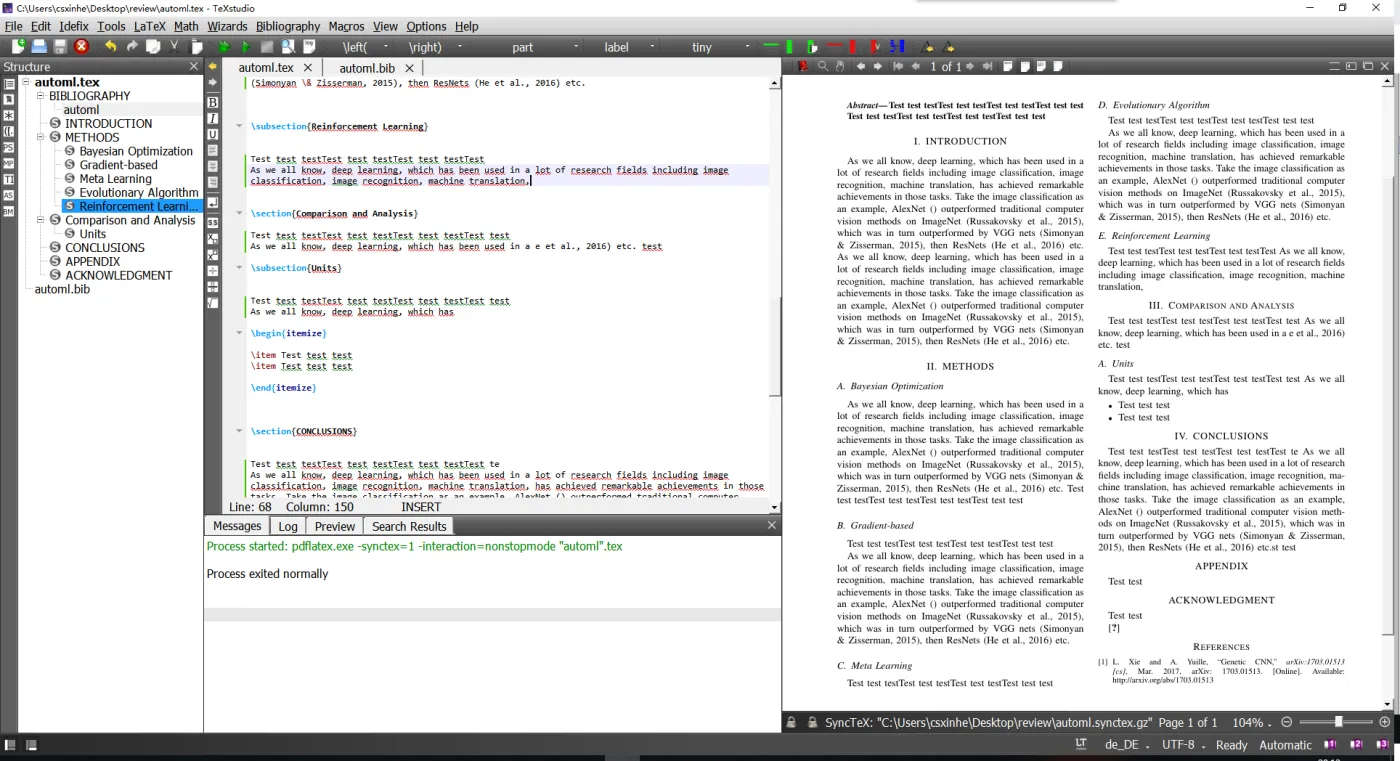Collapse the Comparison and Analysis tree node
1400x761 pixels.
41,220
